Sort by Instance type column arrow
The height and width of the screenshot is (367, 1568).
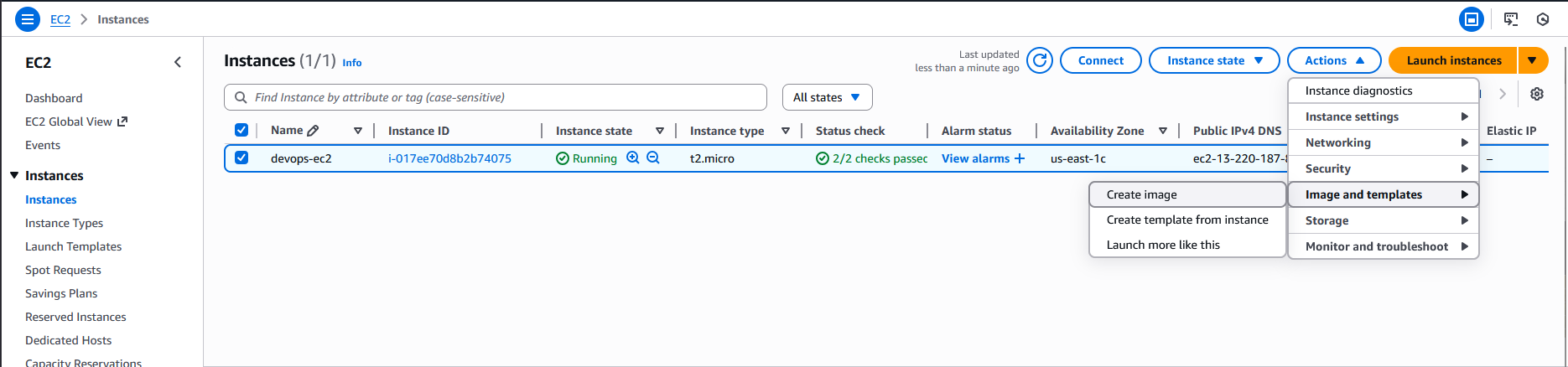(786, 131)
